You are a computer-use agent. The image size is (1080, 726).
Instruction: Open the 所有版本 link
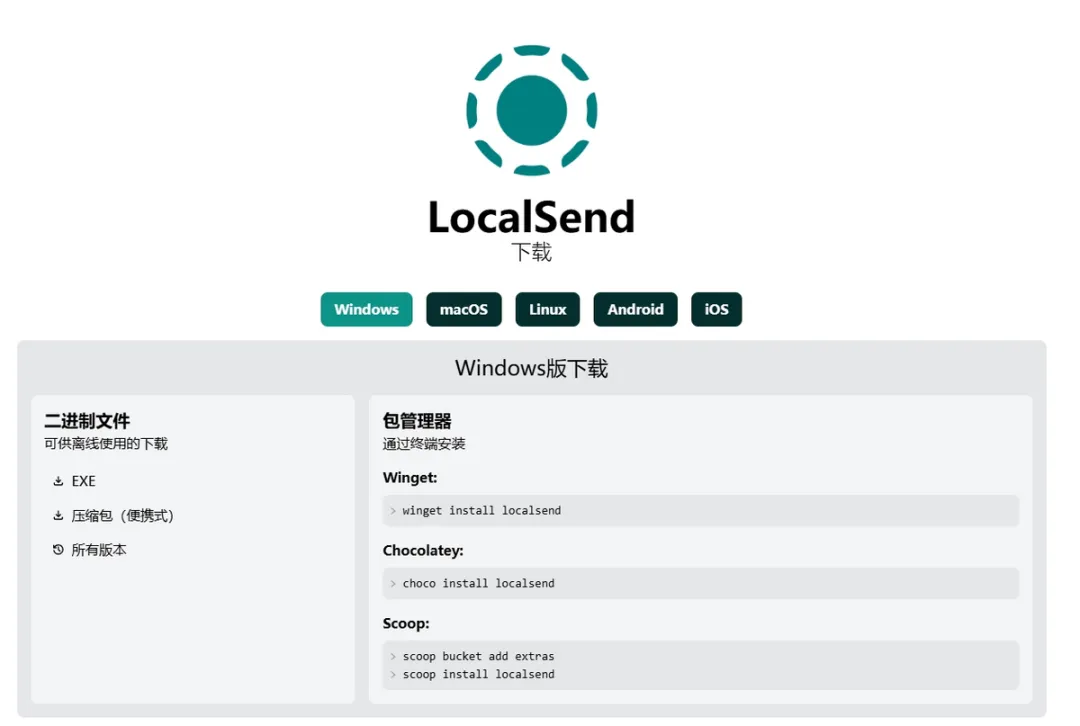pyautogui.click(x=99, y=550)
